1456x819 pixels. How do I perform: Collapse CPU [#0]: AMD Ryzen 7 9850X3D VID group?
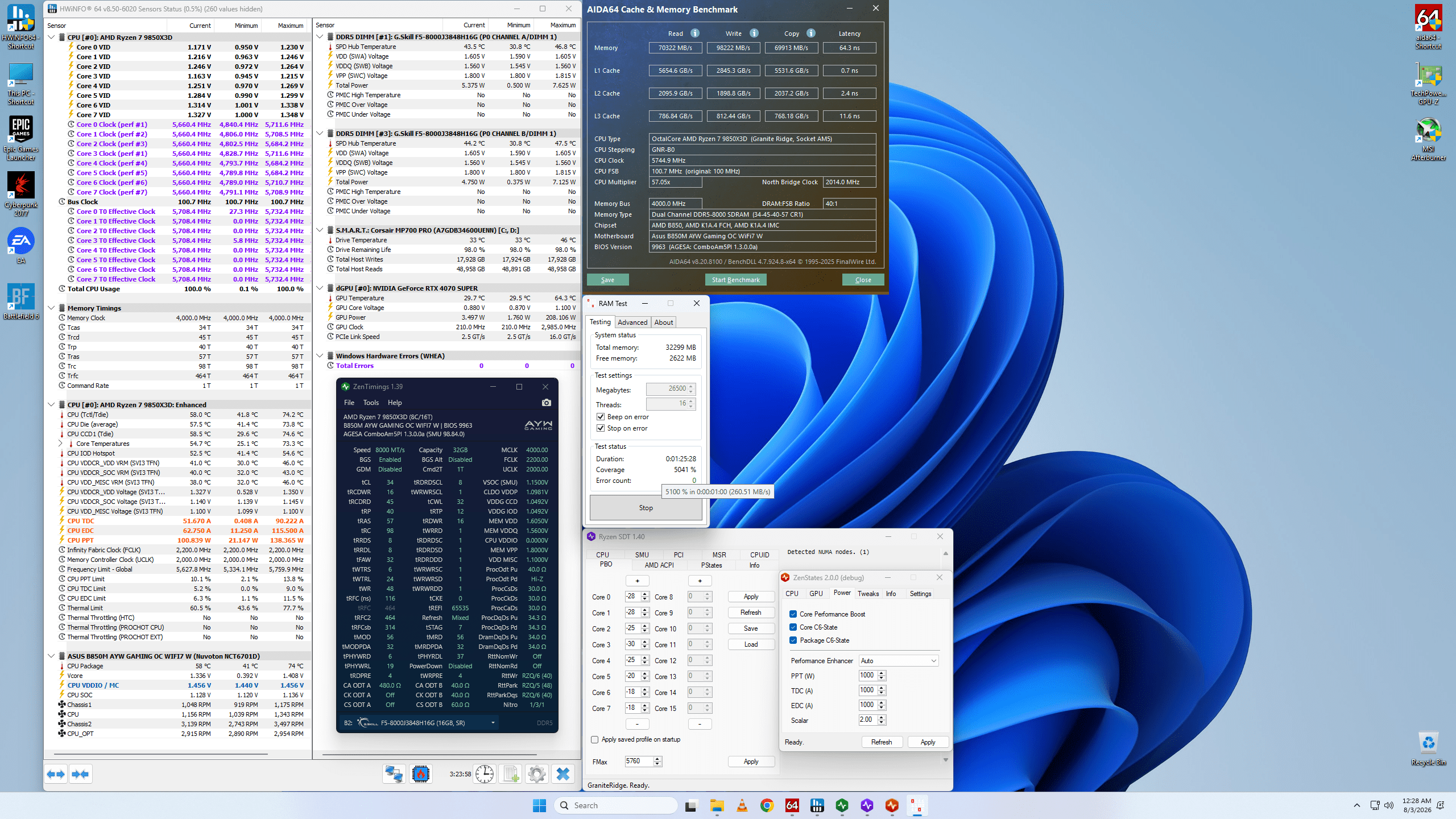point(51,38)
